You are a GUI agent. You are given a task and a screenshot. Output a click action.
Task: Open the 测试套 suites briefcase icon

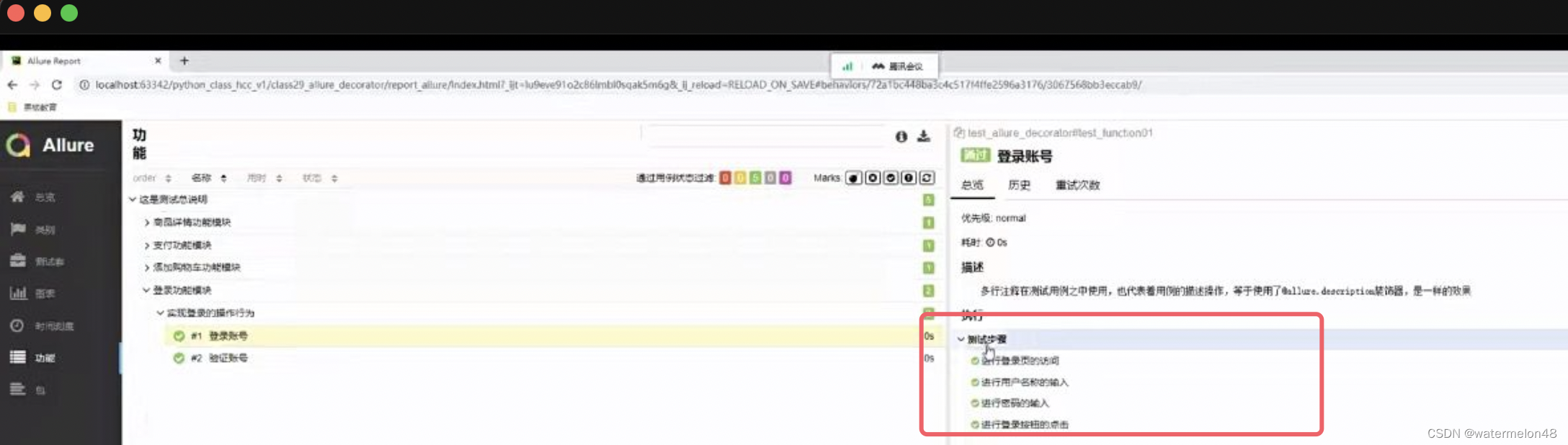point(17,261)
